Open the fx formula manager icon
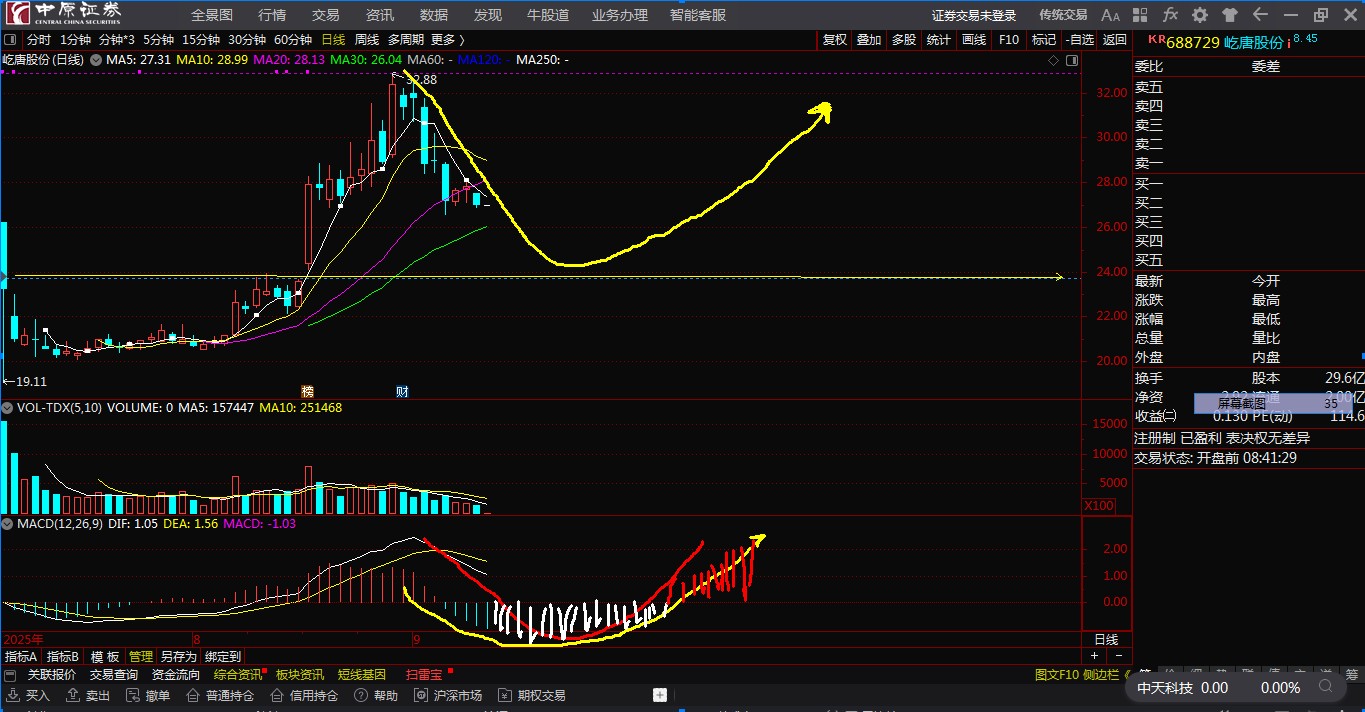1365x712 pixels. click(x=1170, y=15)
